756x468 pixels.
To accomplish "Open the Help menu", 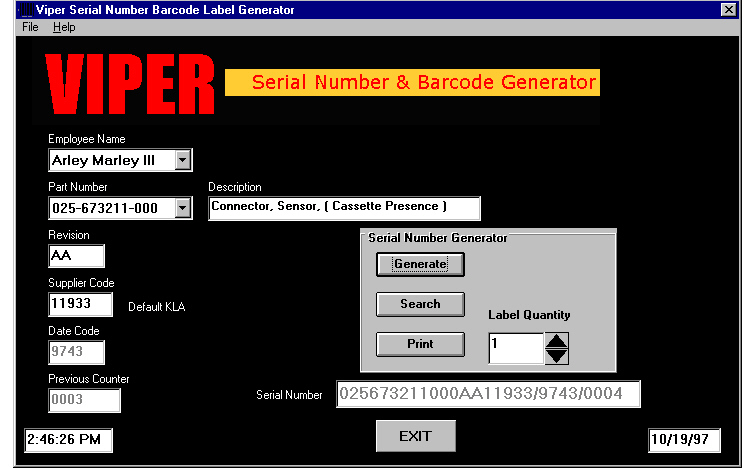I will pos(64,27).
